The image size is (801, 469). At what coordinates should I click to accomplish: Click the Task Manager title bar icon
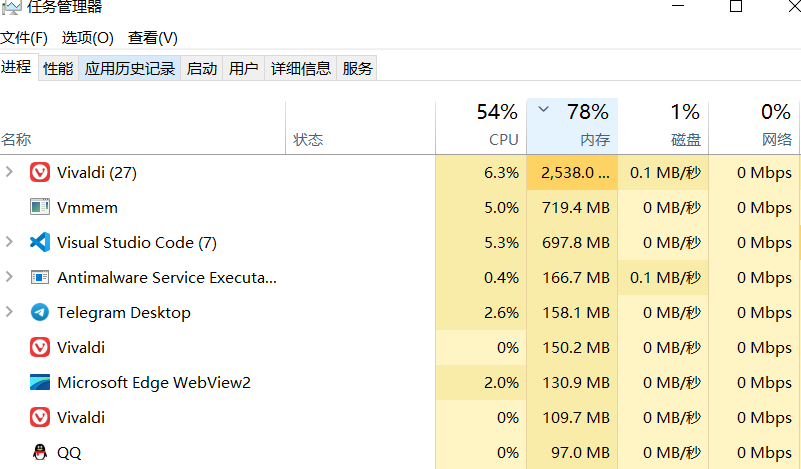click(x=11, y=7)
